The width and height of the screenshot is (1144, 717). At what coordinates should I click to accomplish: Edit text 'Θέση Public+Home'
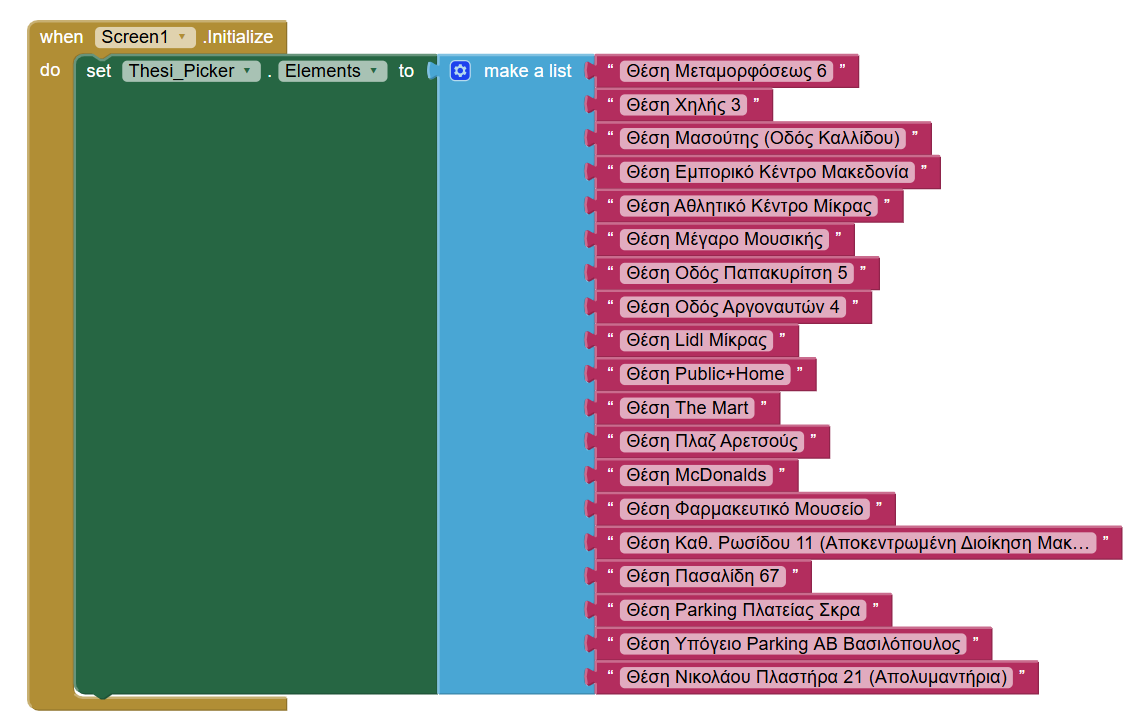[706, 373]
